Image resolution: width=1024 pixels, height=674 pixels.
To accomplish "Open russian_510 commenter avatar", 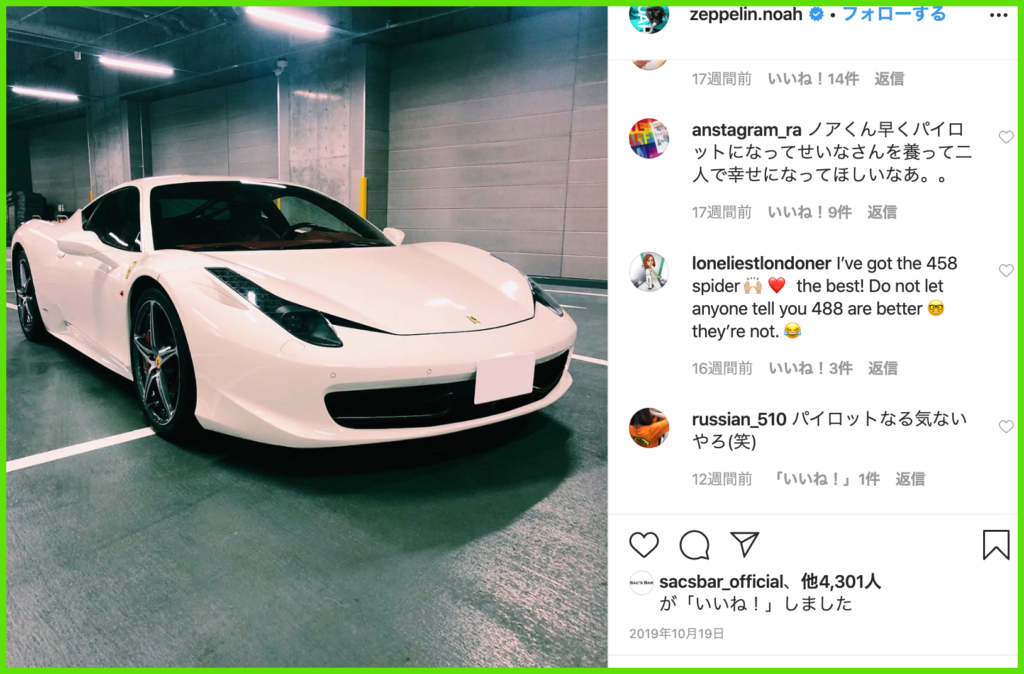I will point(648,428).
